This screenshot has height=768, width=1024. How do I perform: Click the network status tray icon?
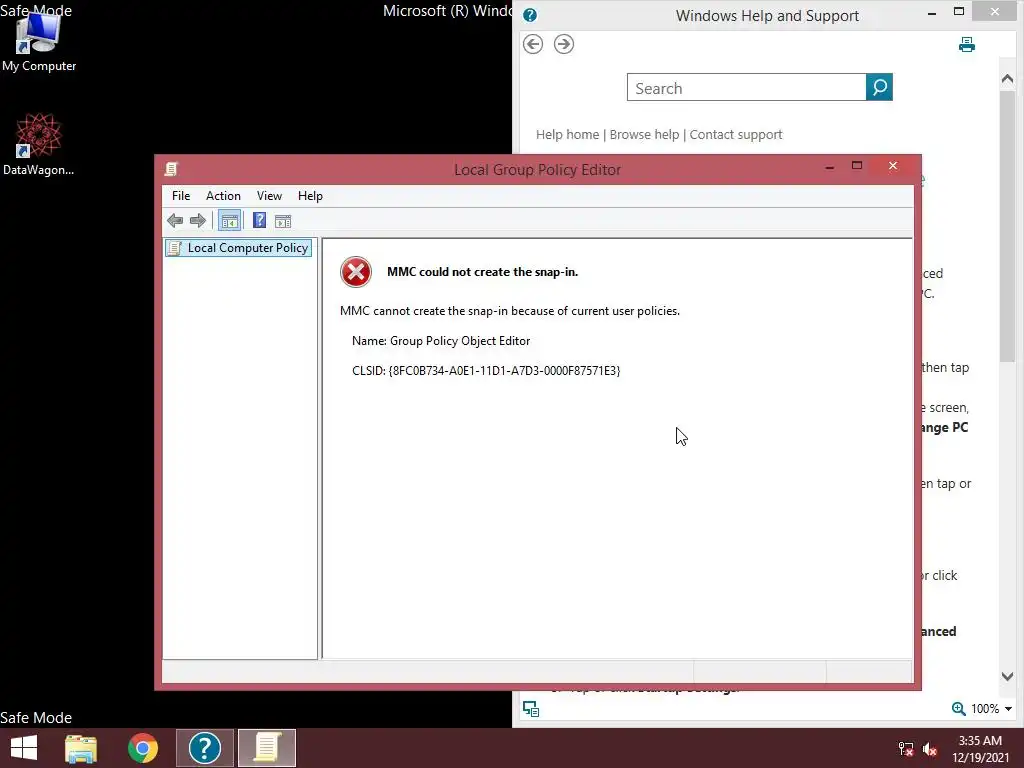(x=906, y=749)
